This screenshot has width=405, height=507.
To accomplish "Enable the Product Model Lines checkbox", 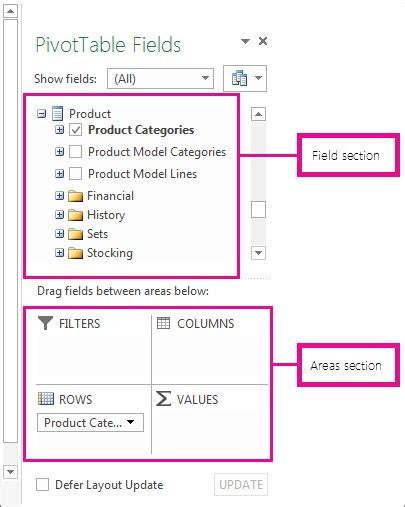I will point(75,174).
